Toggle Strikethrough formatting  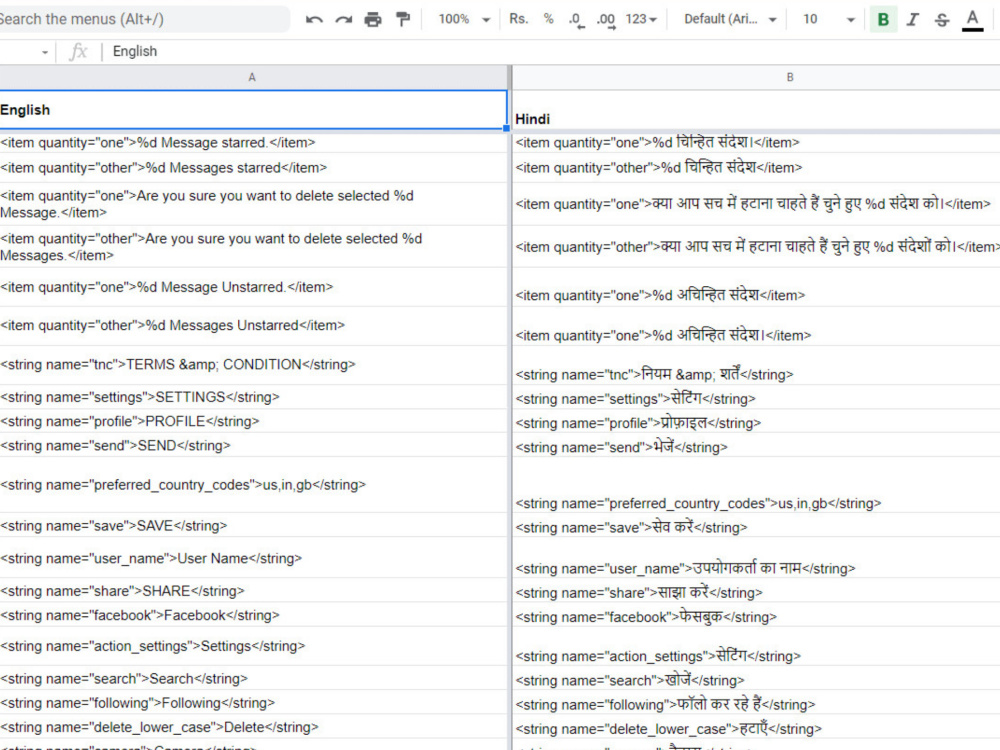pos(942,20)
